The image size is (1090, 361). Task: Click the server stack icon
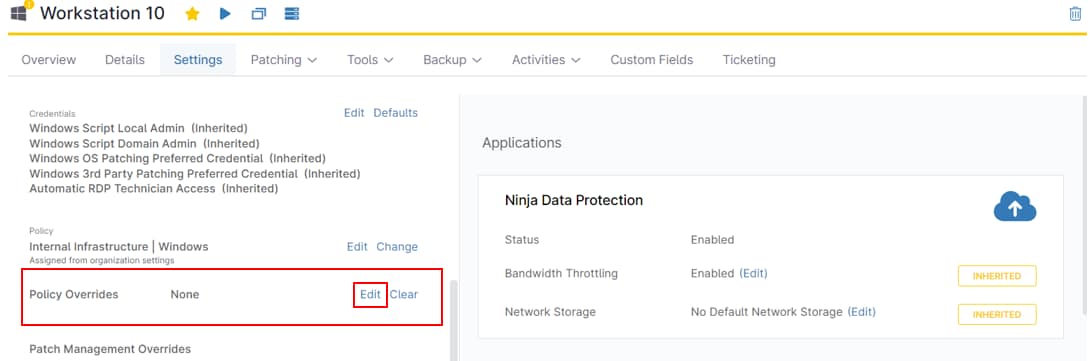(x=292, y=13)
